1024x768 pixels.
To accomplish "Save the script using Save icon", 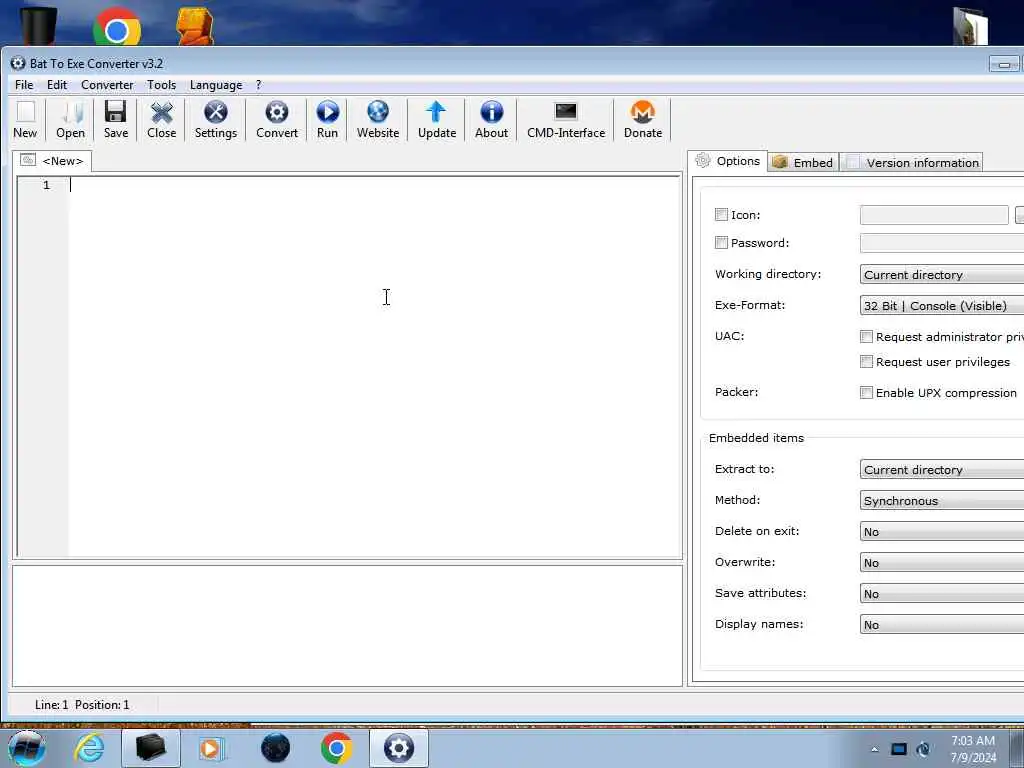I will (x=116, y=112).
